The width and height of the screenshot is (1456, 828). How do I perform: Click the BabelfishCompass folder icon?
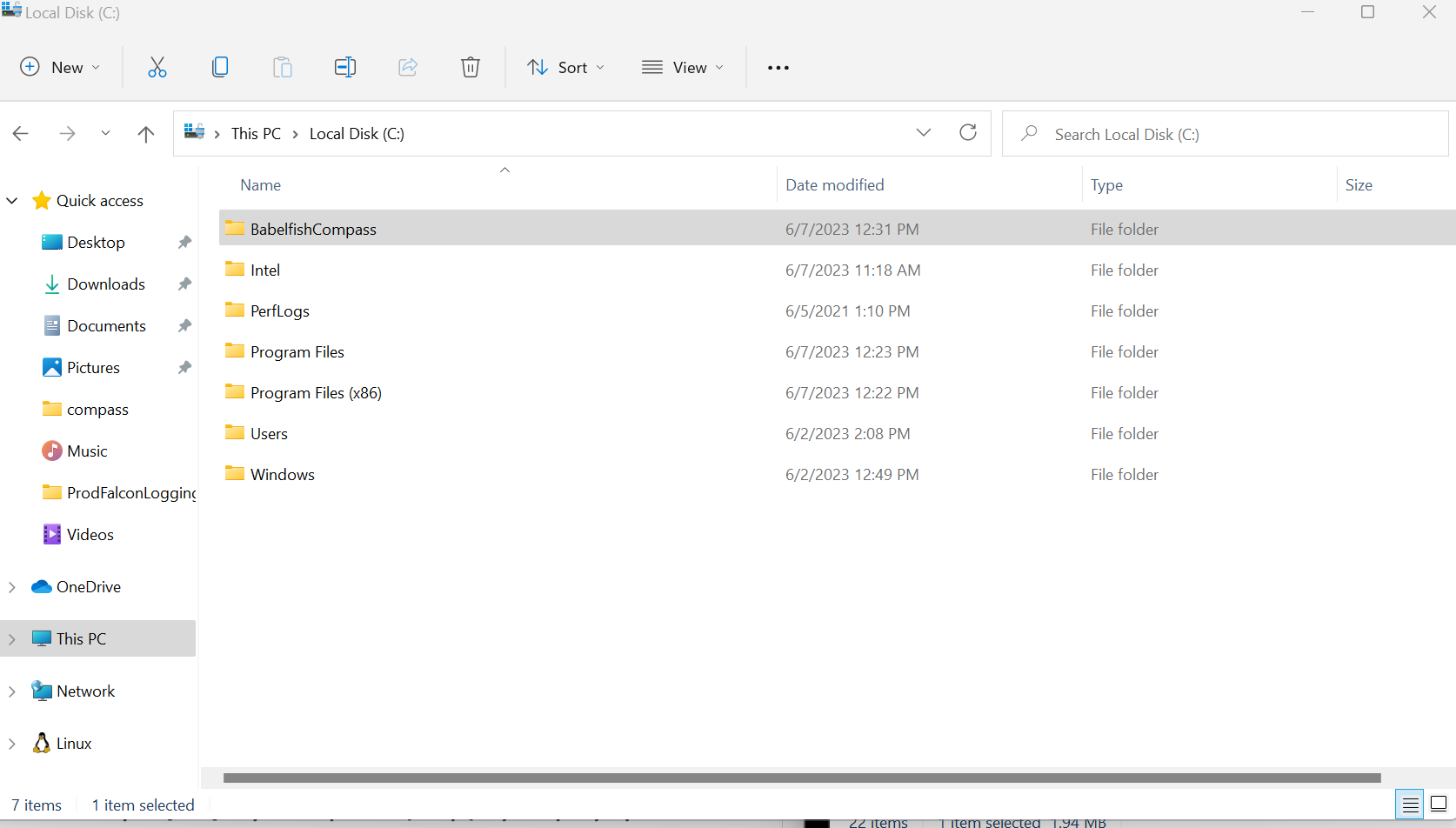click(235, 228)
